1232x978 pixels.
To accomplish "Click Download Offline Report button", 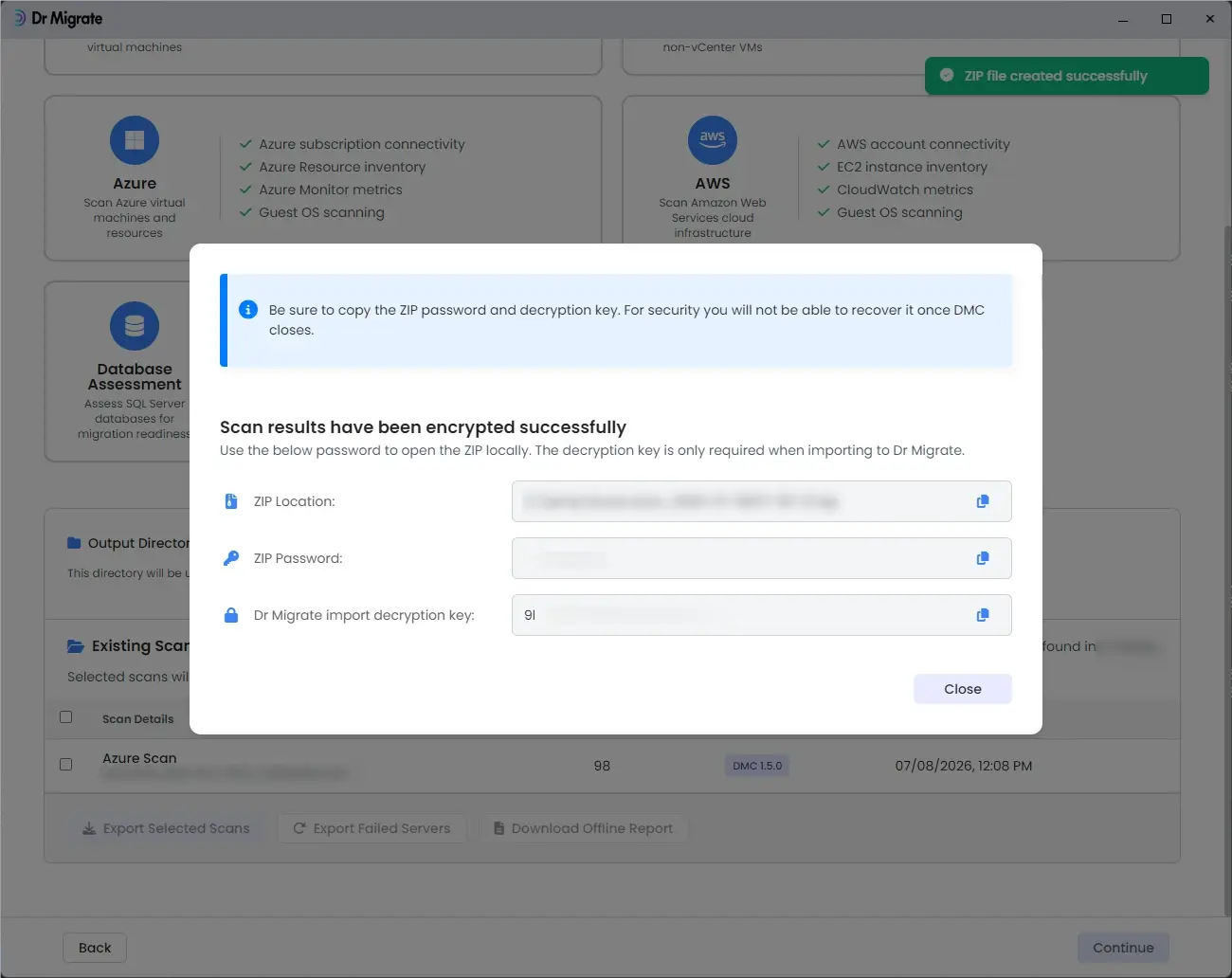I will [583, 828].
